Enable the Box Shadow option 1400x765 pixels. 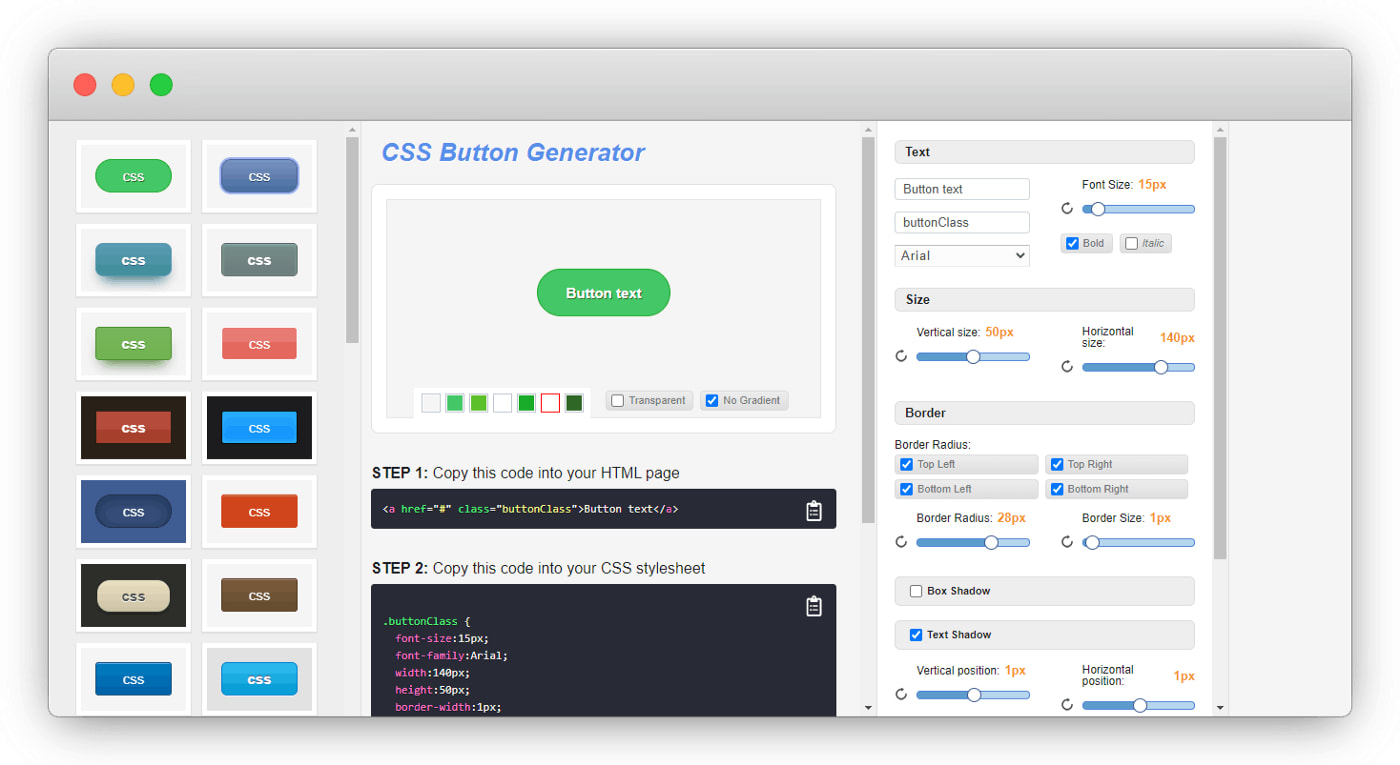(x=915, y=591)
